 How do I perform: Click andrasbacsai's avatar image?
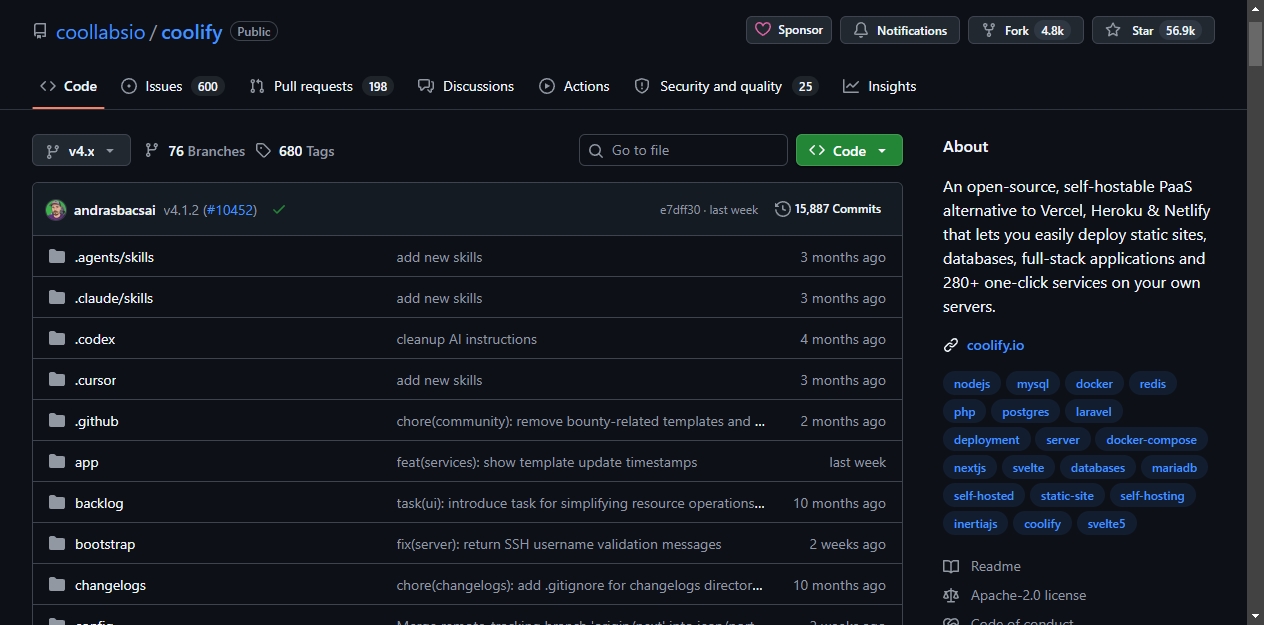(x=56, y=210)
